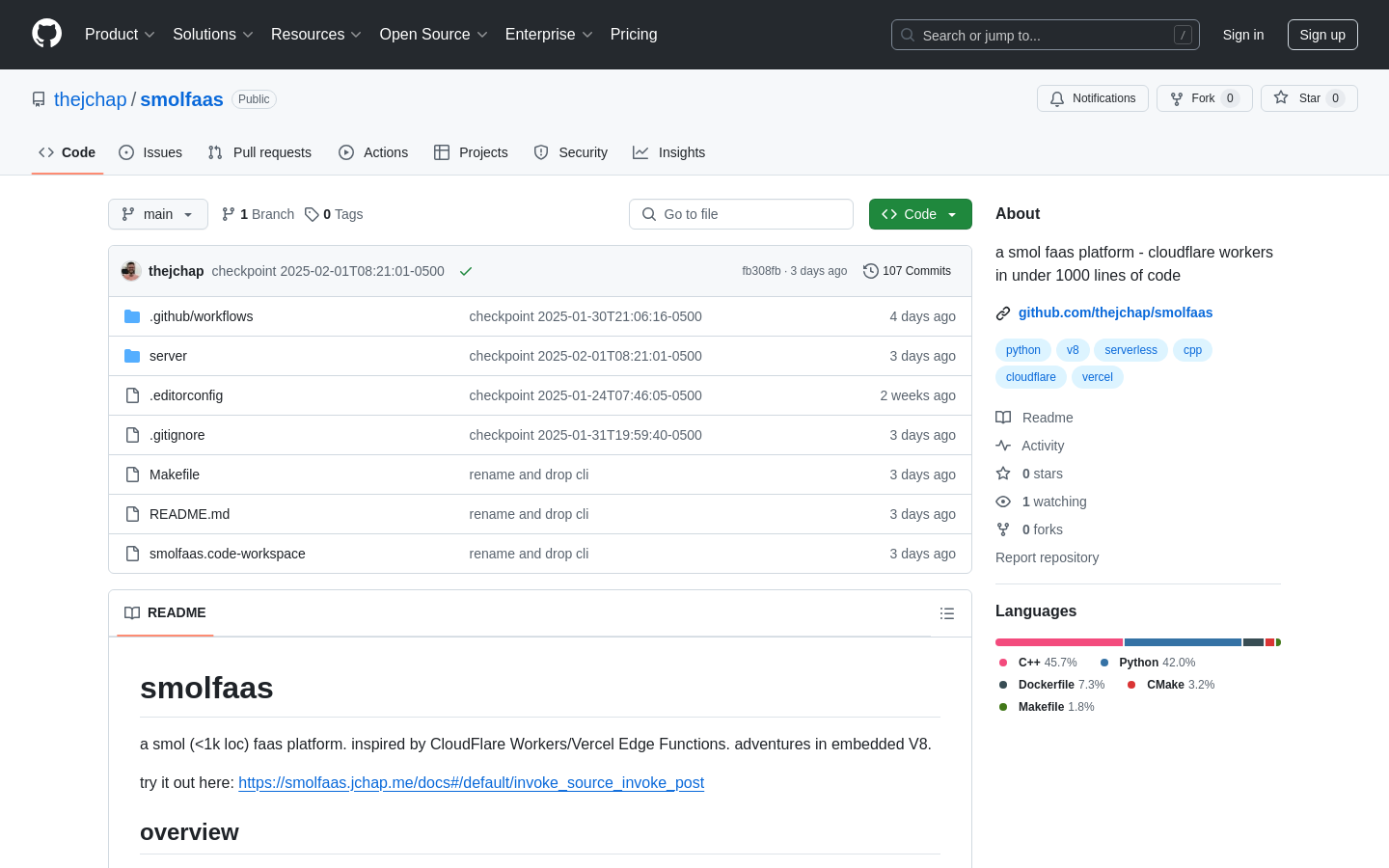Click the thejchap avatar in commit row
The width and height of the screenshot is (1389, 868).
click(131, 271)
